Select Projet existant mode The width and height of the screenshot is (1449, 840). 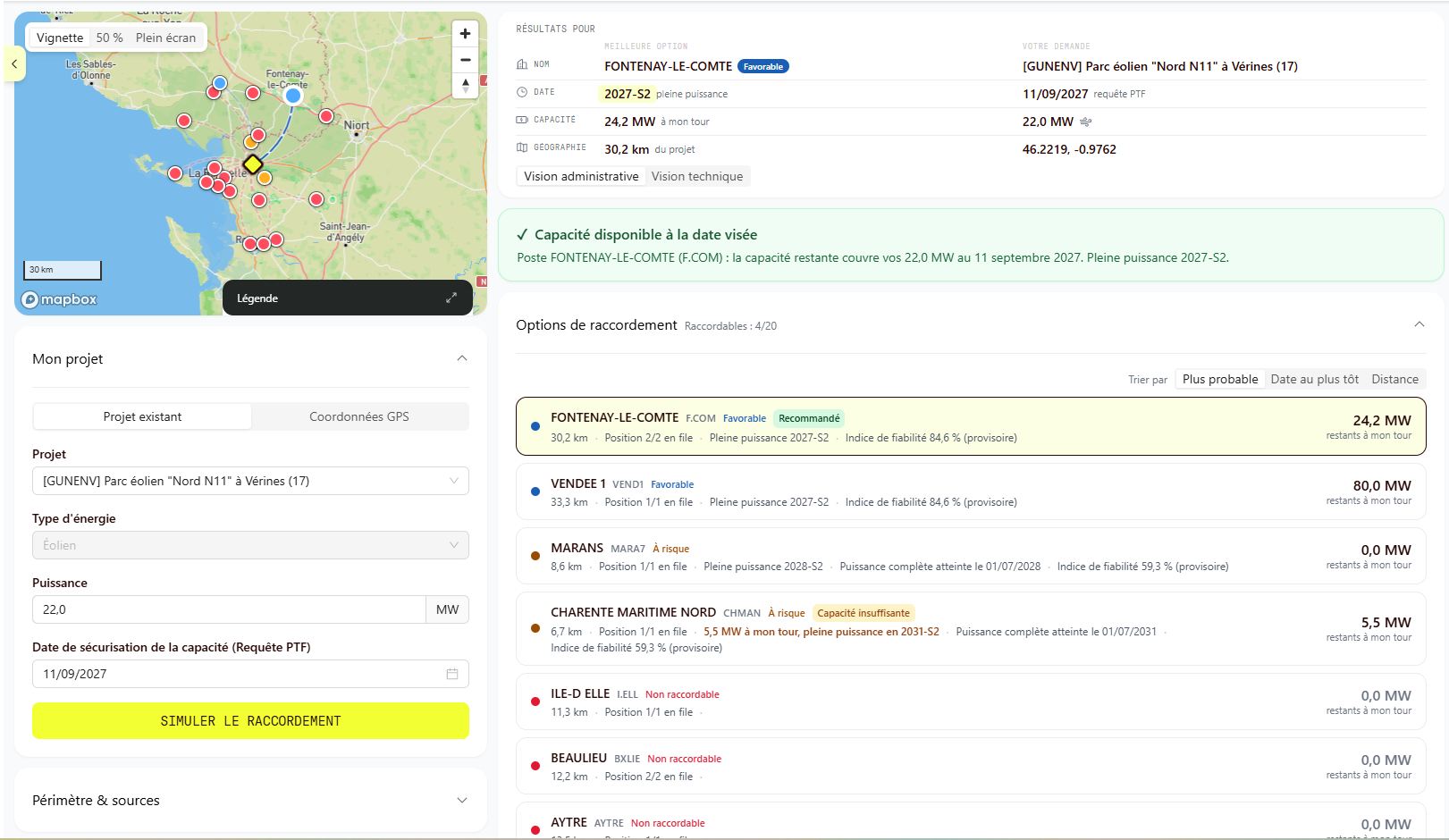pyautogui.click(x=142, y=416)
